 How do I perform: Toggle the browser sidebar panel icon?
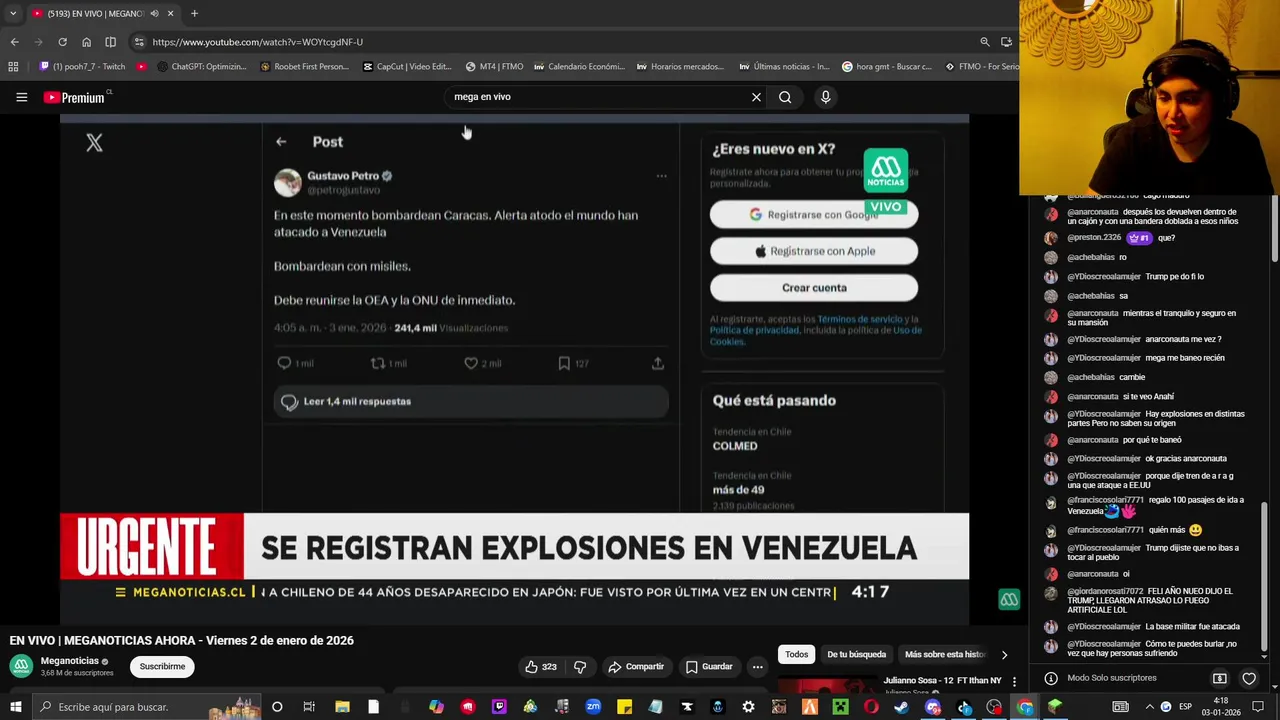coord(110,42)
